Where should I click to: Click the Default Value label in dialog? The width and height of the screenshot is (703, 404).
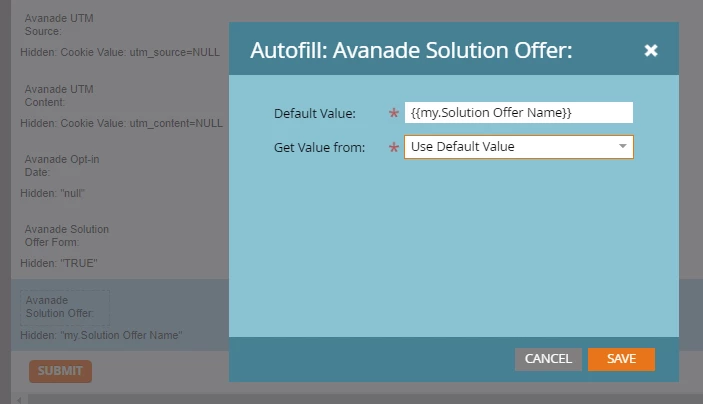tap(315, 113)
